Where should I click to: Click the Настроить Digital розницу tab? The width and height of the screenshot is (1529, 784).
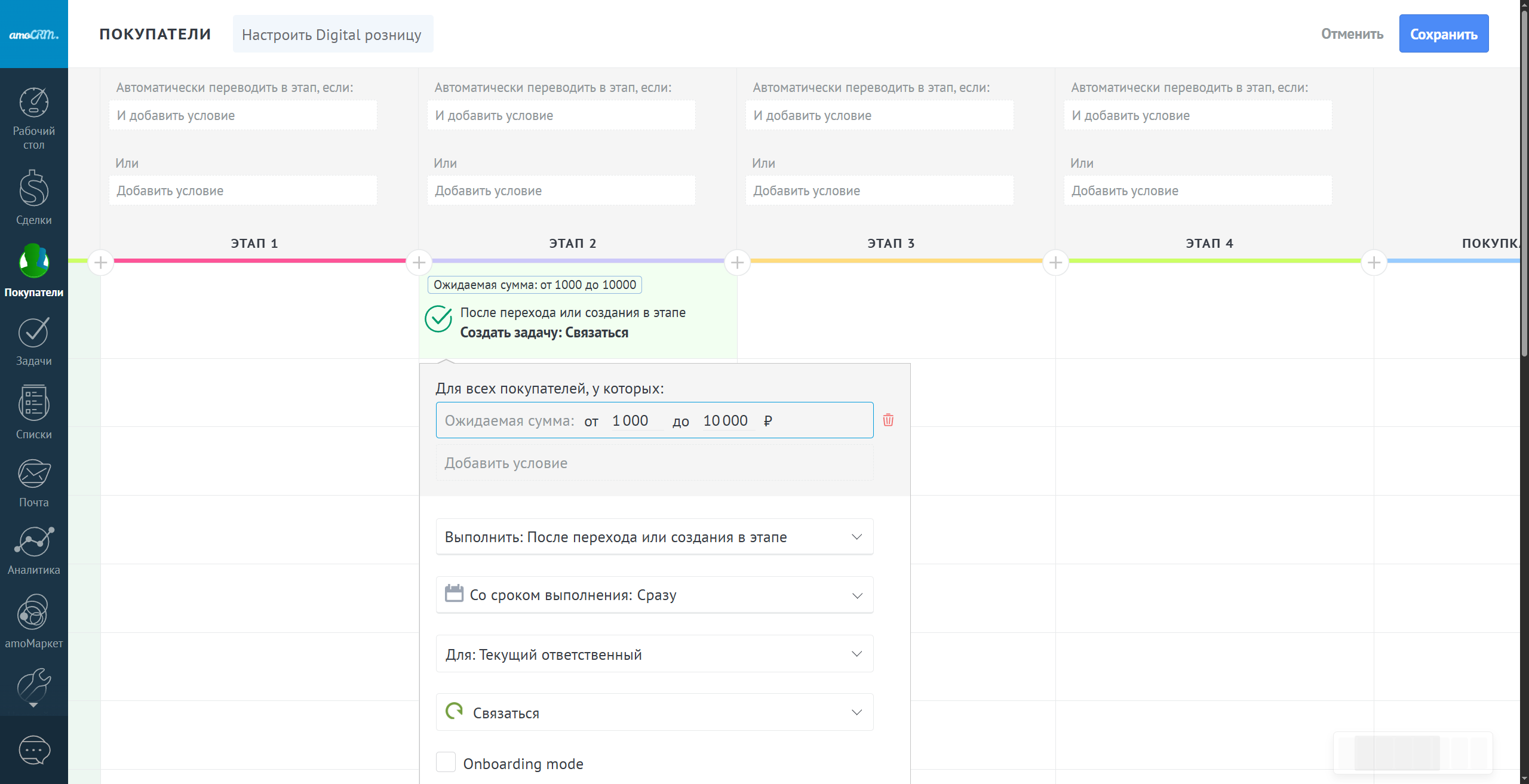332,35
